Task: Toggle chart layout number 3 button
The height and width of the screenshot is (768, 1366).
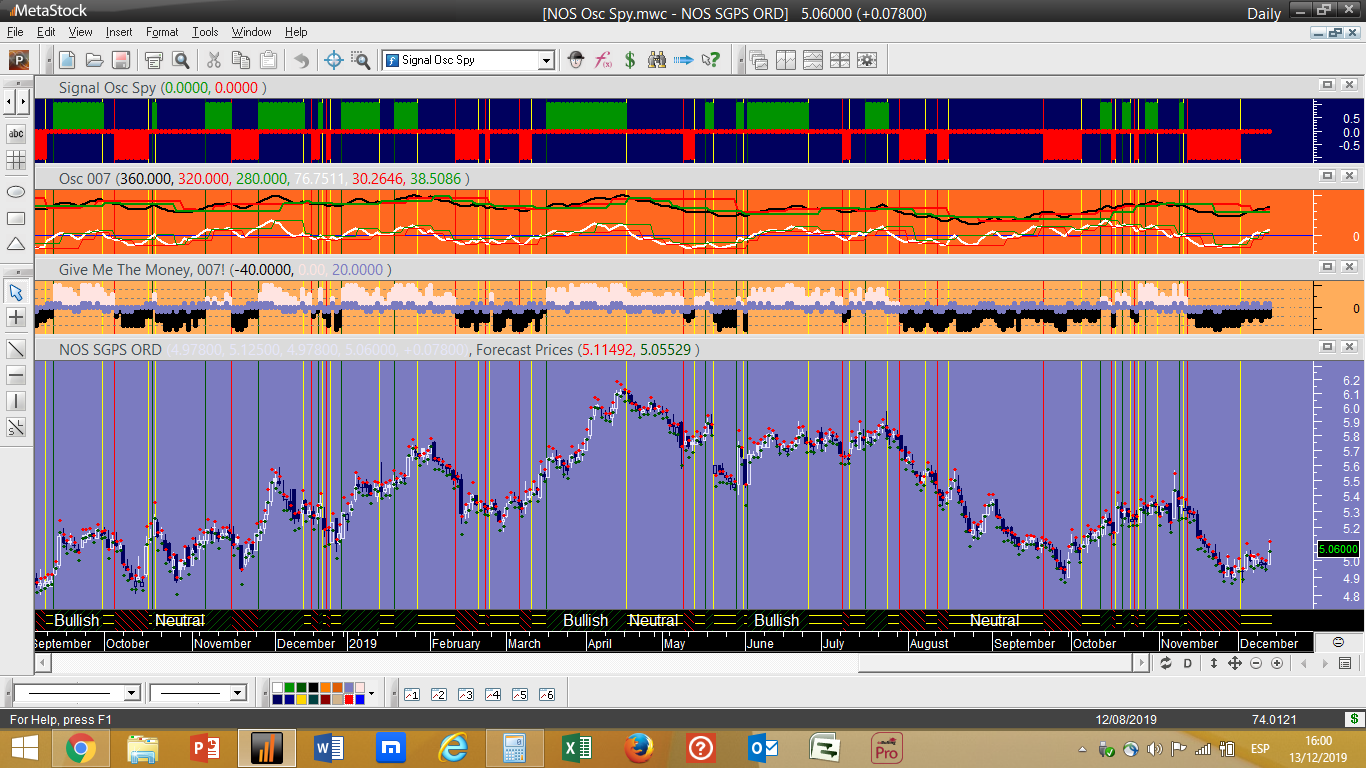Action: coord(465,694)
